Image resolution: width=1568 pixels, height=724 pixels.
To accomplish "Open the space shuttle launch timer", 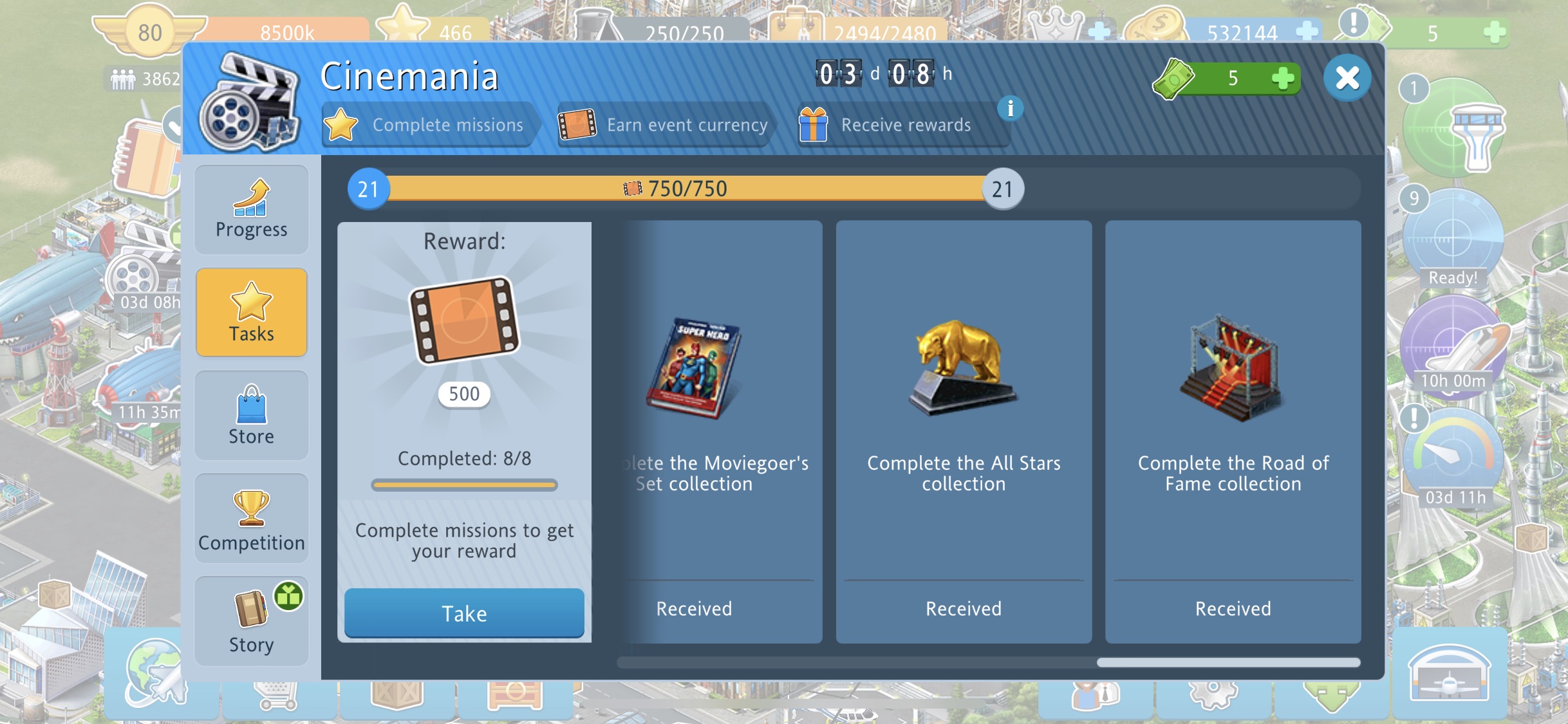I will 1453,346.
